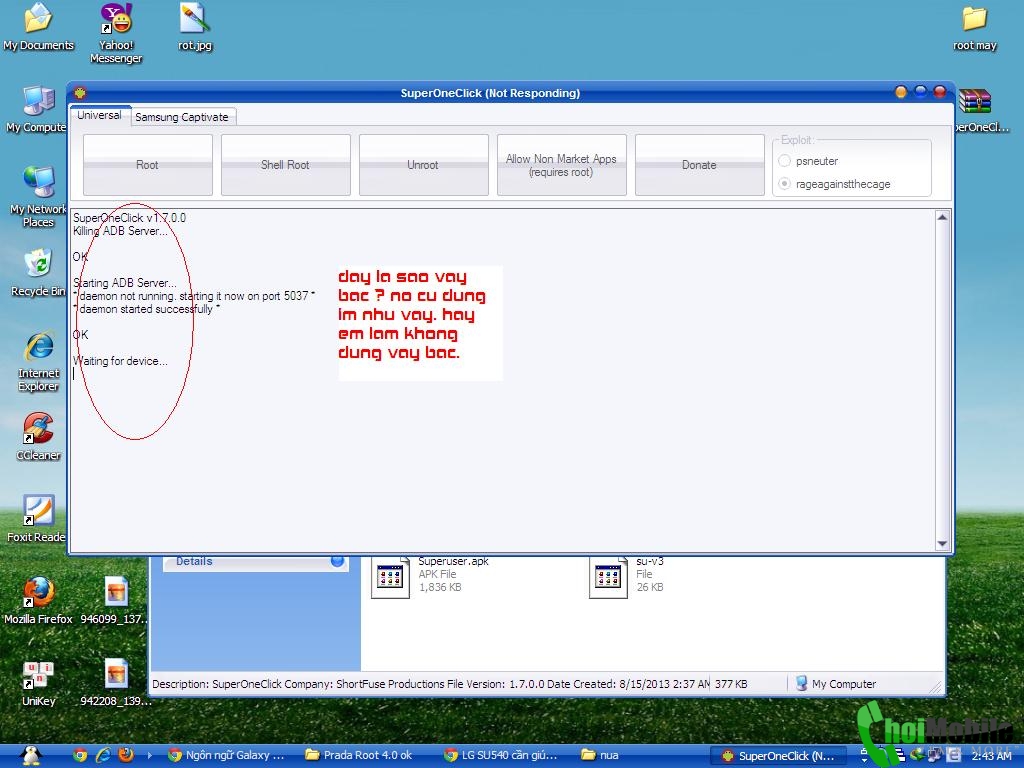This screenshot has height=768, width=1024.
Task: Select the psneuter exploit option
Action: pos(785,161)
